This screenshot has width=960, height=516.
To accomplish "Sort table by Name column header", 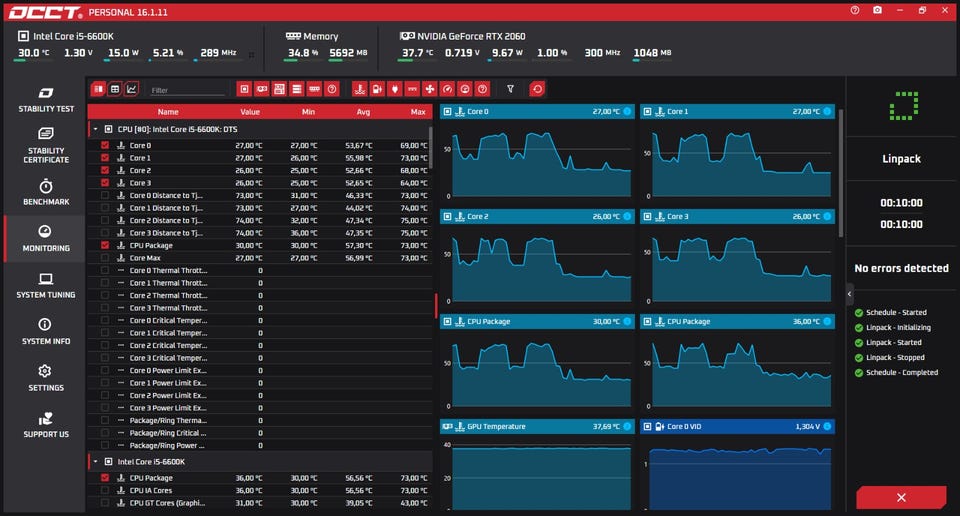I will (168, 112).
